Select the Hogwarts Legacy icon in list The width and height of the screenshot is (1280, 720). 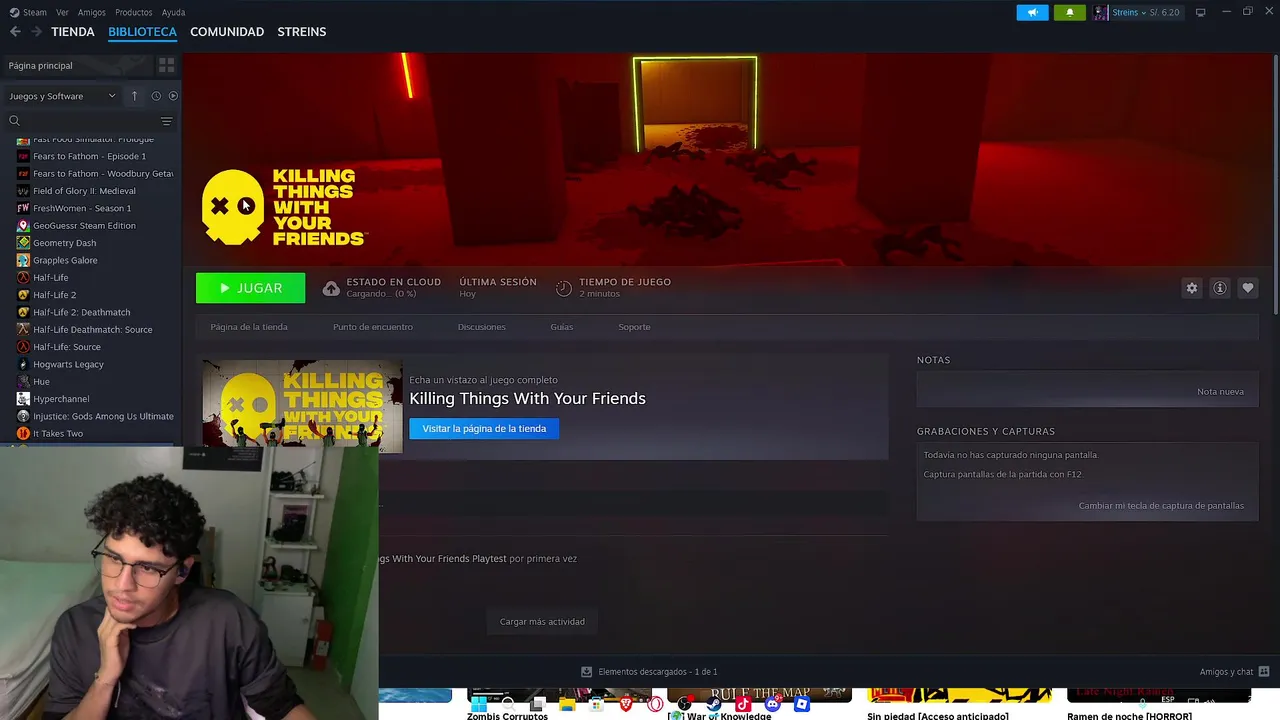tap(23, 364)
